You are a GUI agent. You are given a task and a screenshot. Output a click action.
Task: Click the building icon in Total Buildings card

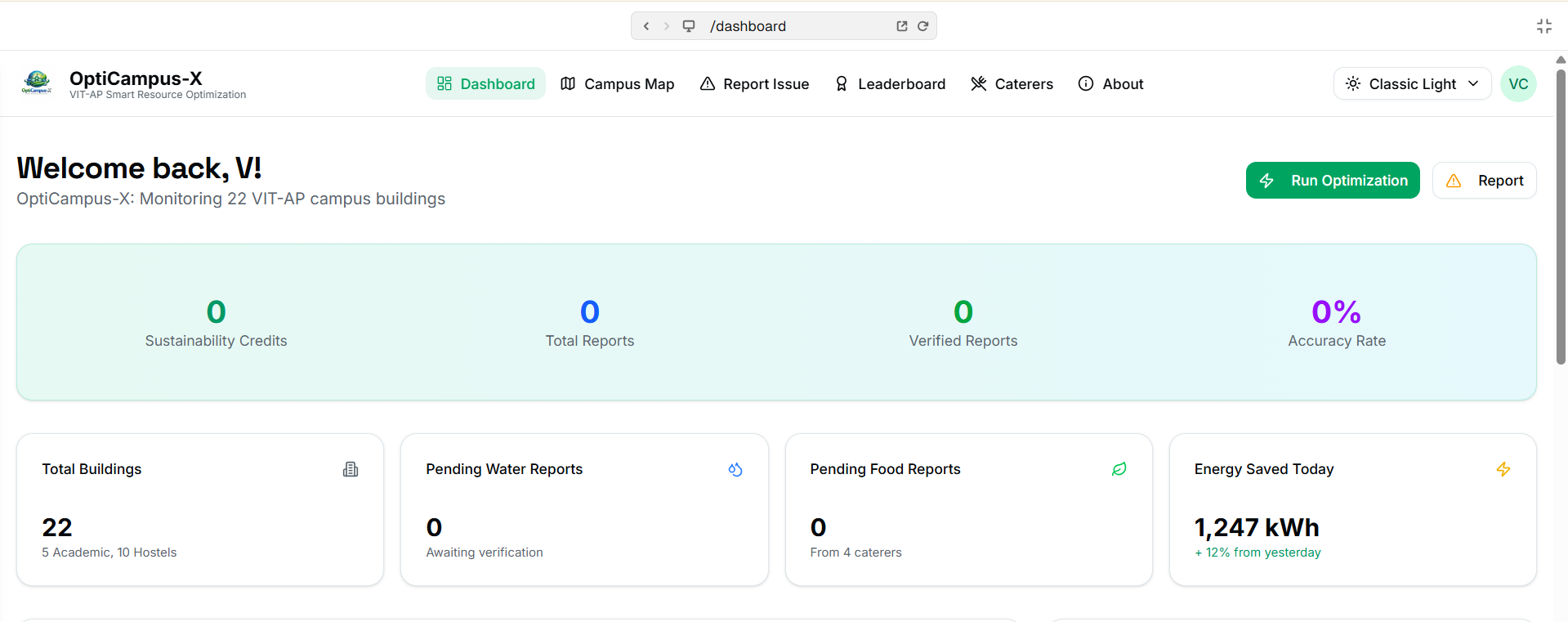pyautogui.click(x=351, y=469)
